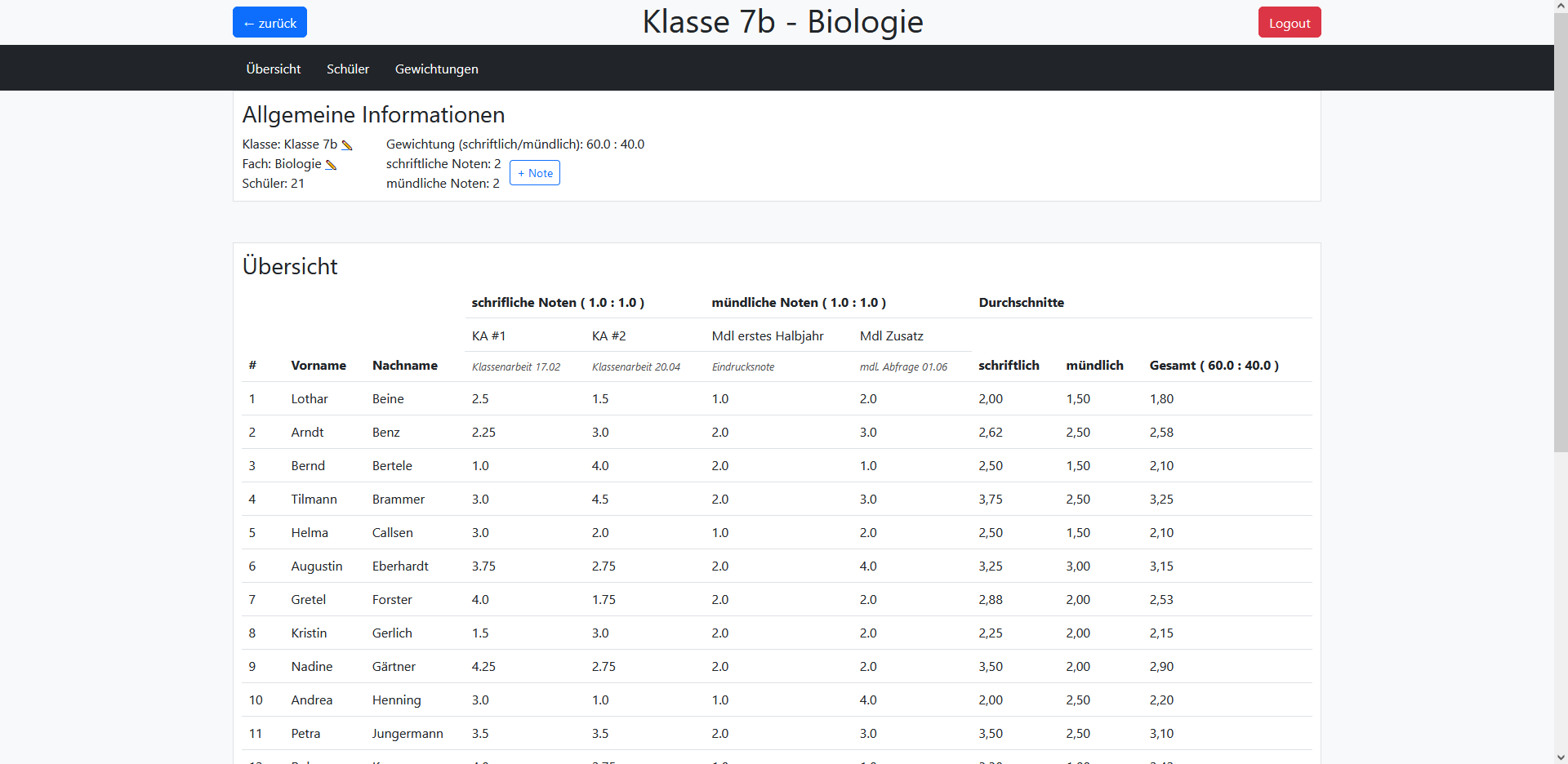This screenshot has width=1568, height=764.
Task: Open the Gewichtungen tab
Action: (436, 69)
